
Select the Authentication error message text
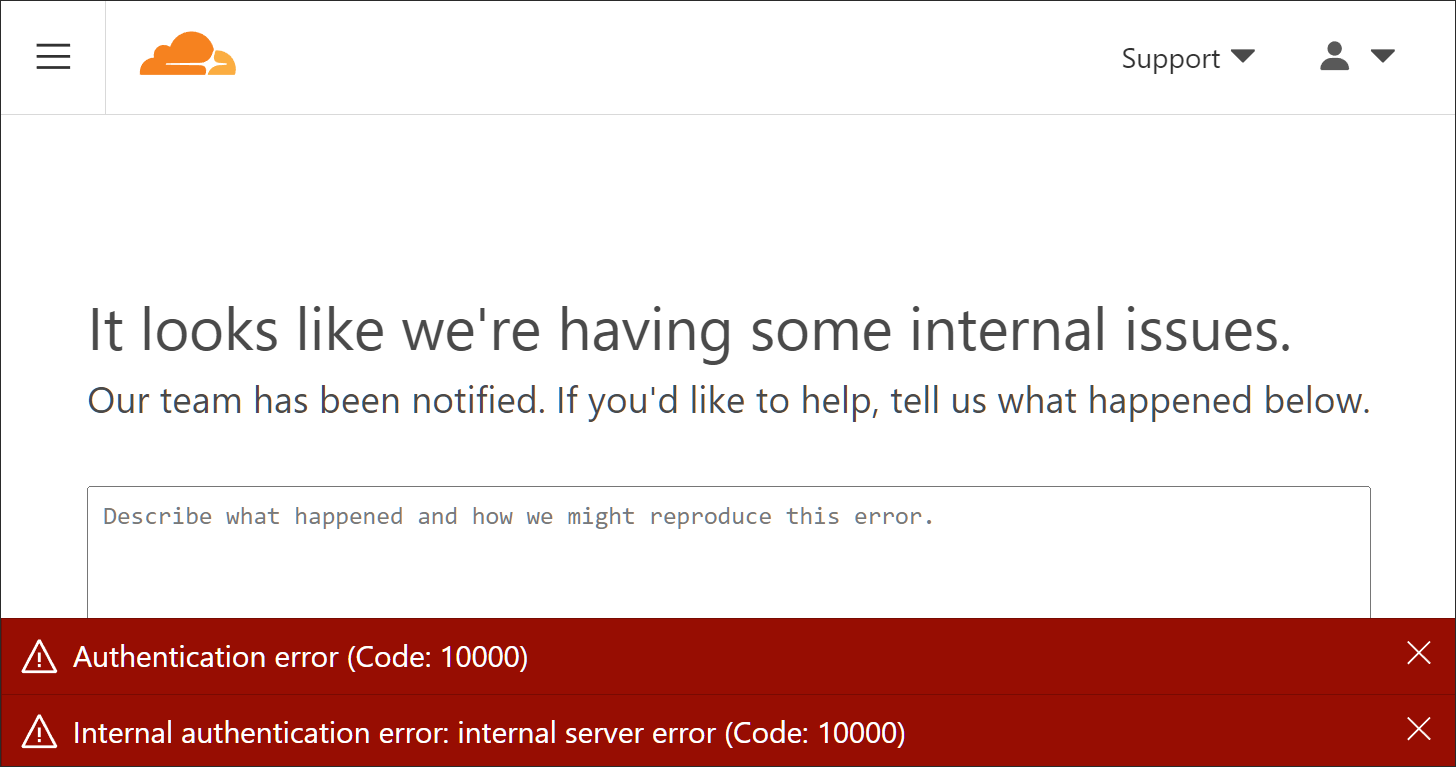(x=205, y=657)
